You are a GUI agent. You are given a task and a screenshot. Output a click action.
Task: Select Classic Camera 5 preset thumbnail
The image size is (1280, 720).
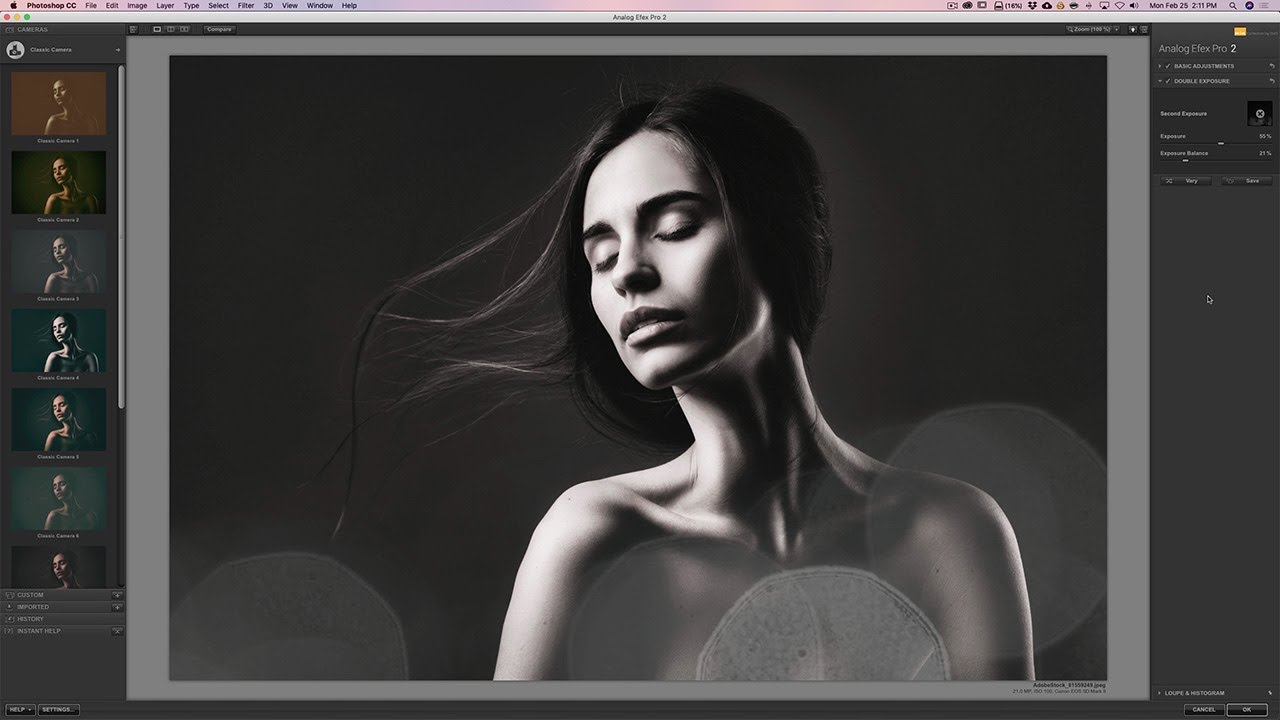point(58,419)
